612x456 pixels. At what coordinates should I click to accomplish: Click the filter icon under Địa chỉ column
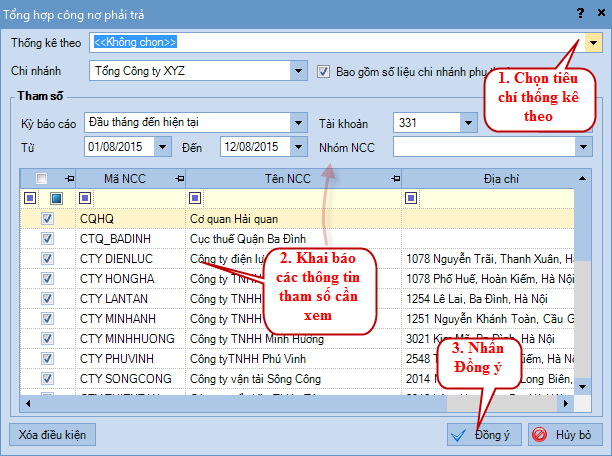pyautogui.click(x=411, y=197)
